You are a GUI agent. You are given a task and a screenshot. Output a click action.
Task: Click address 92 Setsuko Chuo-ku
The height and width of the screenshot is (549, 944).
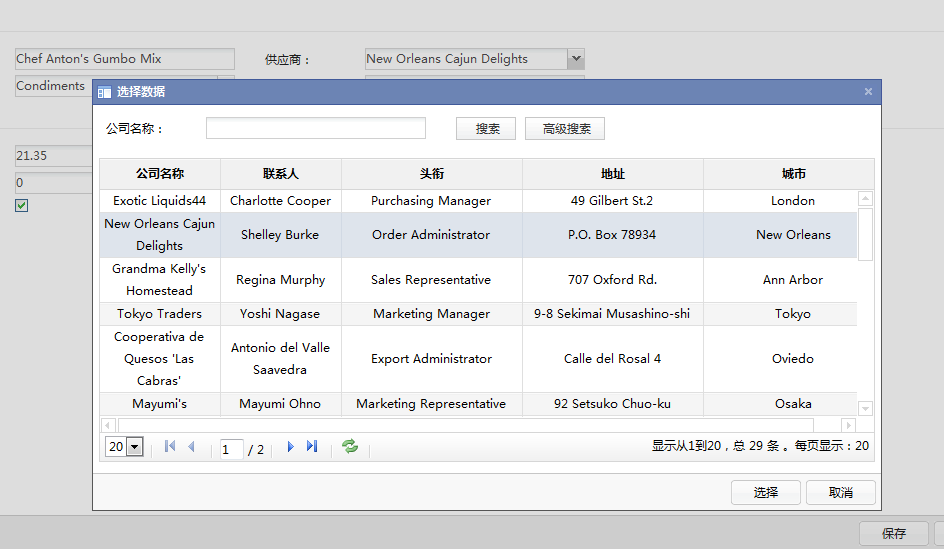click(x=612, y=404)
